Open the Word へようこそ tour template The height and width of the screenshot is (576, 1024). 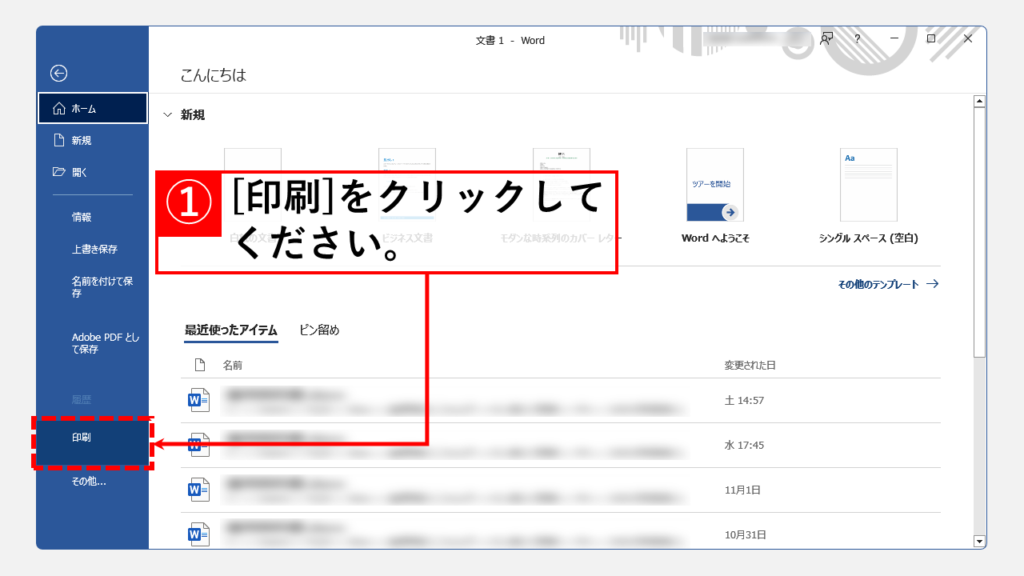click(x=715, y=196)
